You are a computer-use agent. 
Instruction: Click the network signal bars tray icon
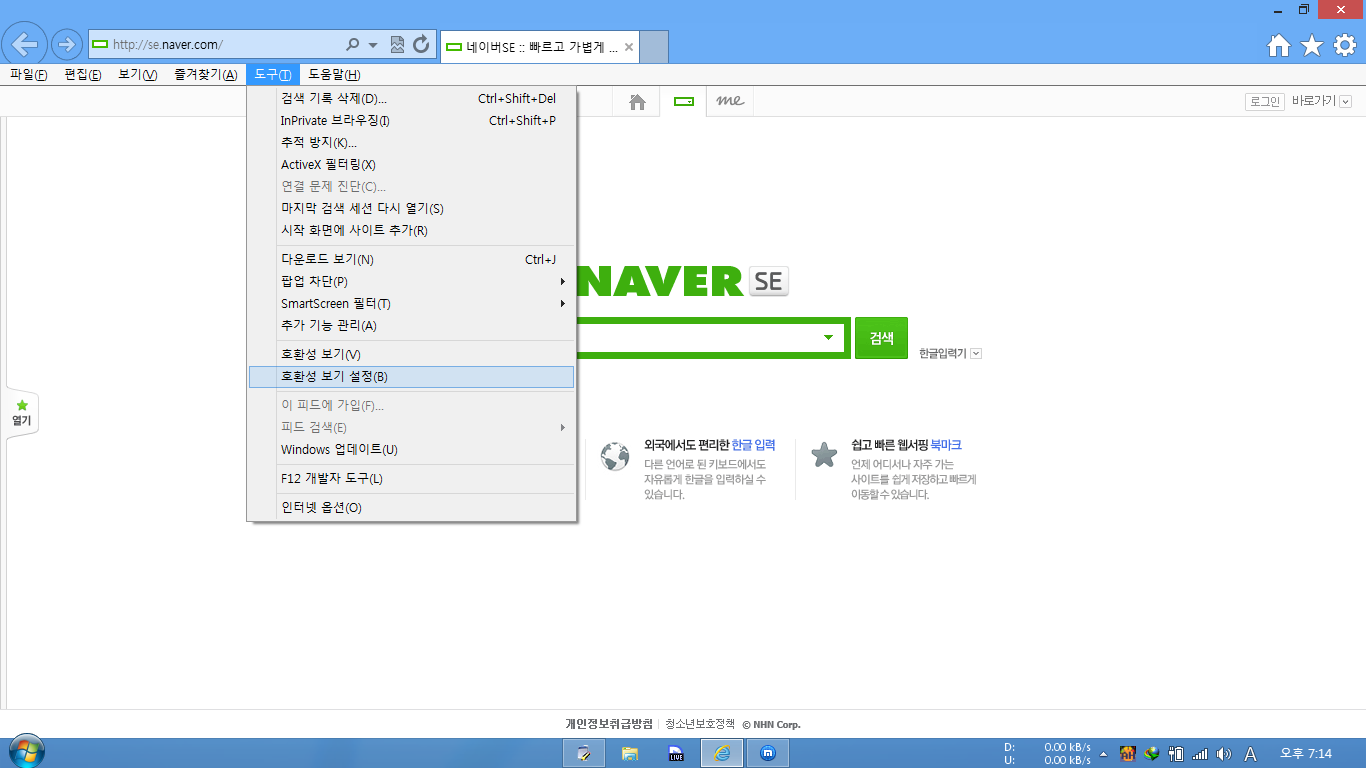point(1200,754)
